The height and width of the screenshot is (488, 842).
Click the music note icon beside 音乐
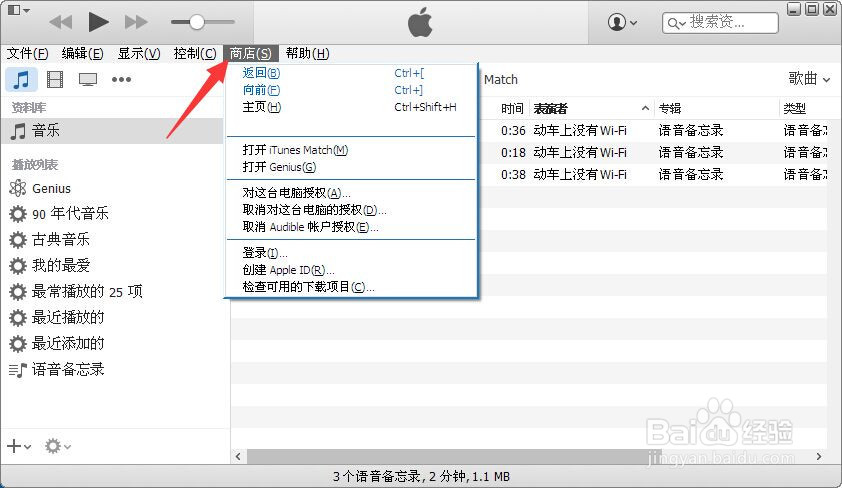[18, 131]
